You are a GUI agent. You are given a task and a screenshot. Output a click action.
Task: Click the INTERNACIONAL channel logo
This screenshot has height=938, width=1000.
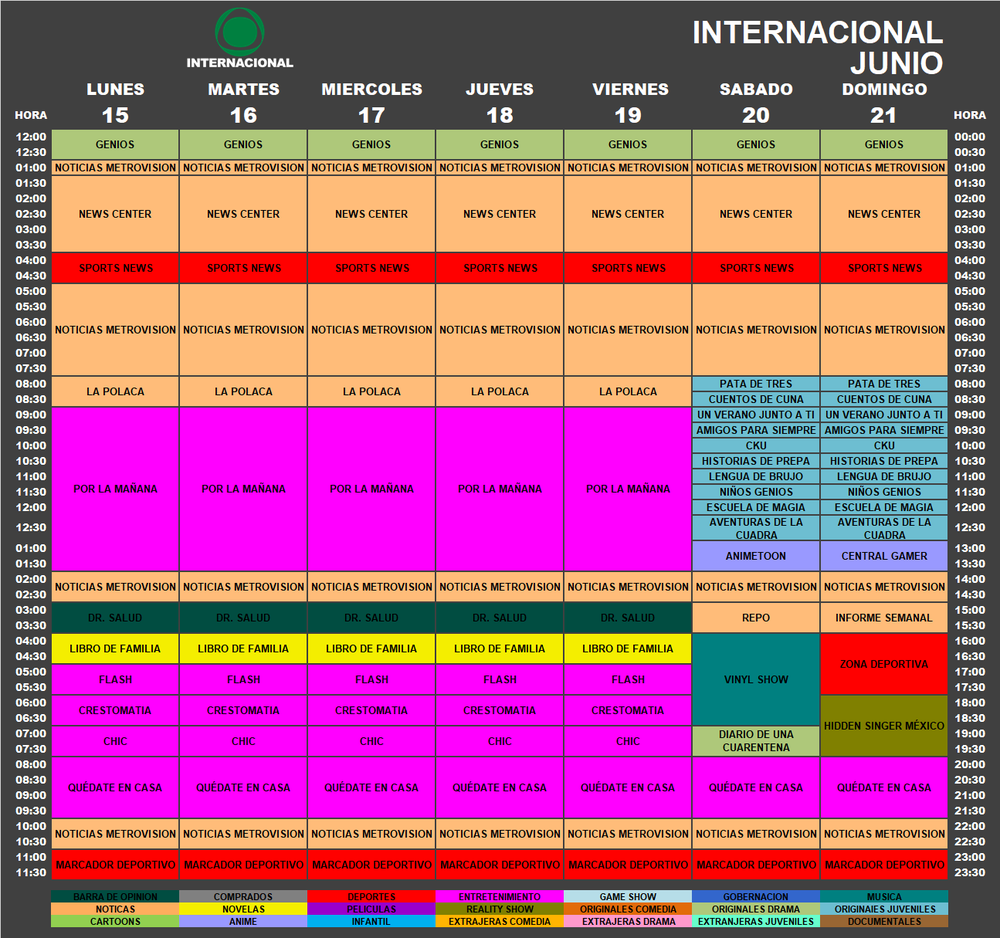240,35
